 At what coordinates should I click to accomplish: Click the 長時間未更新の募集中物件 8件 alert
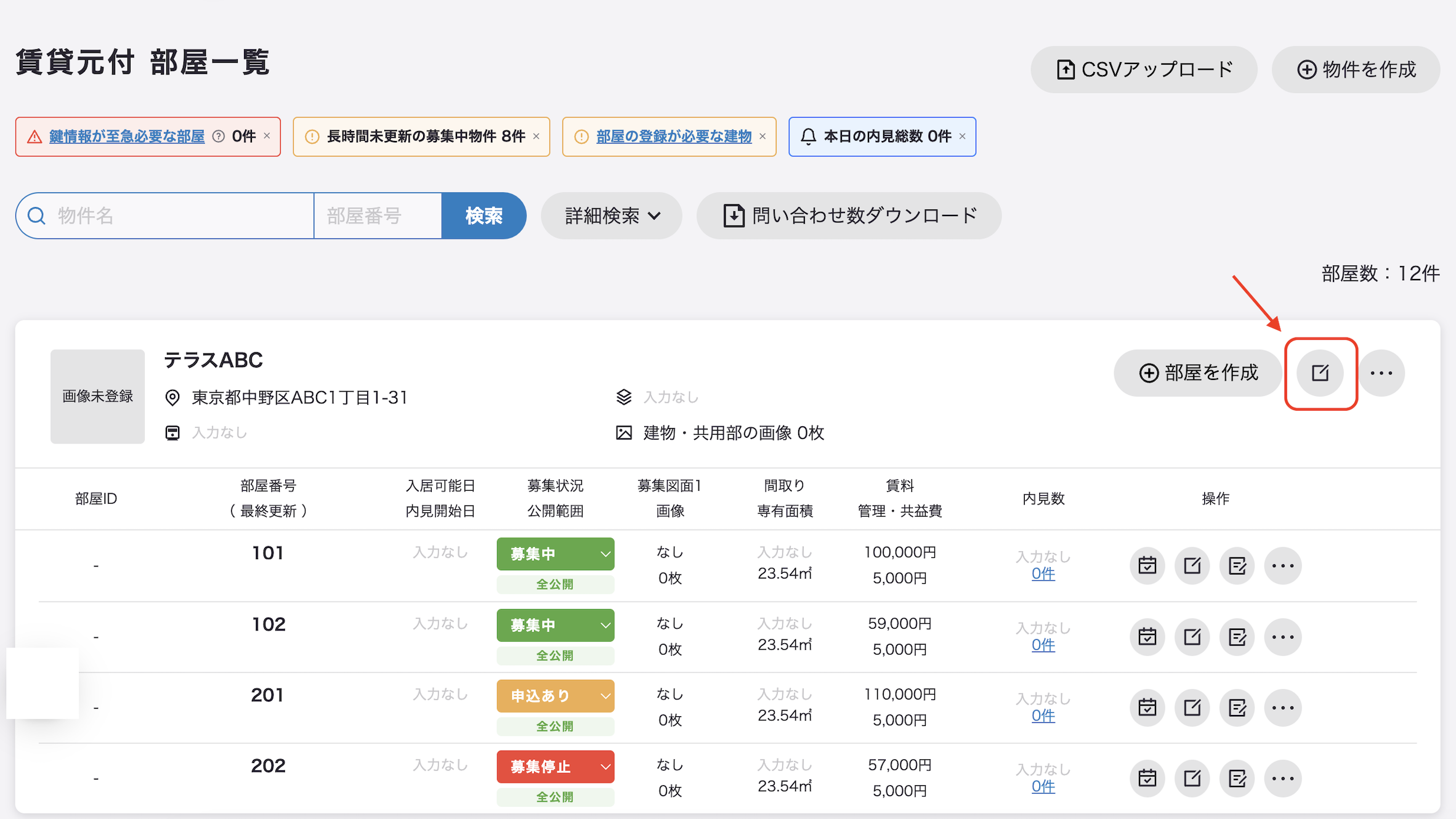point(421,136)
